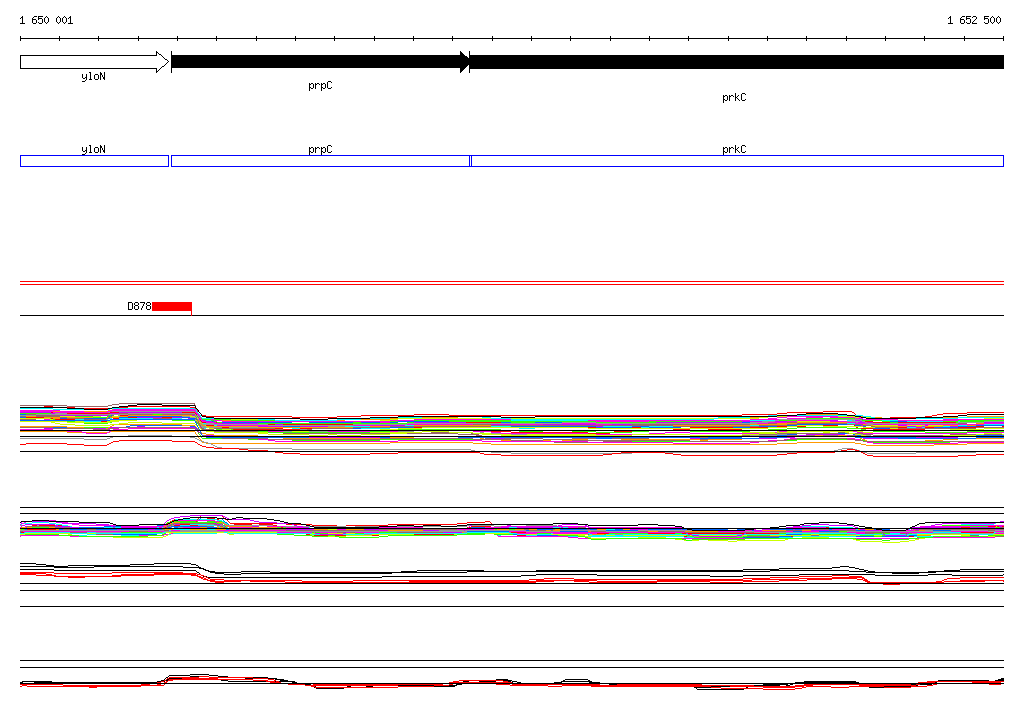Click the end coordinate 1 652 500

click(974, 20)
